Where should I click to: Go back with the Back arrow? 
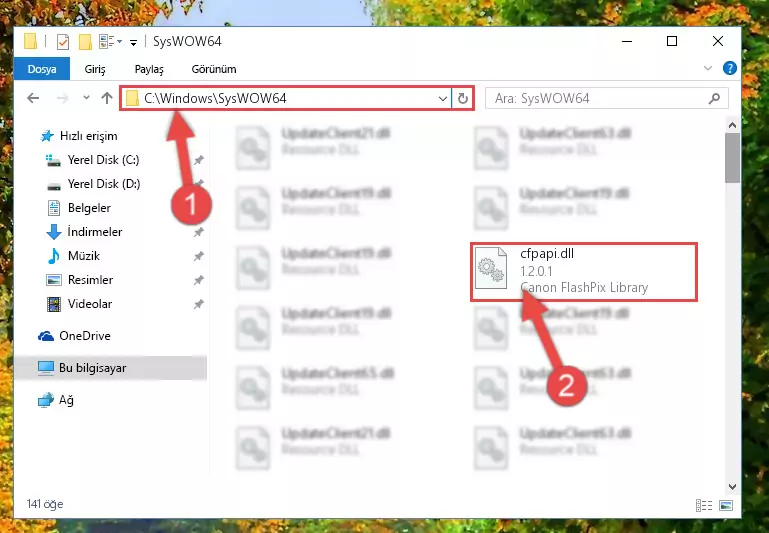tap(33, 98)
